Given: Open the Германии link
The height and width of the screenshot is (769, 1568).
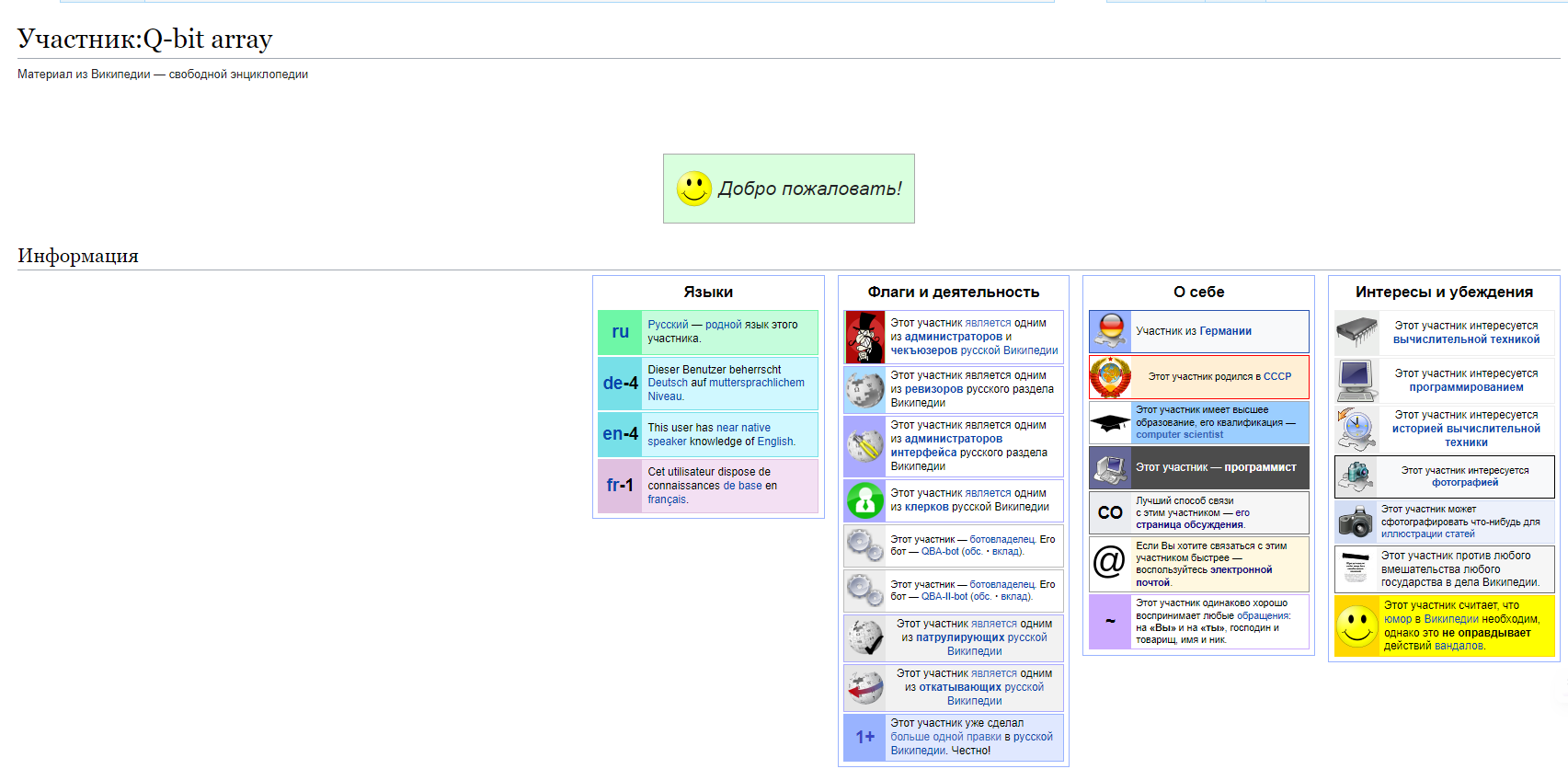Looking at the screenshot, I should pos(1225,331).
